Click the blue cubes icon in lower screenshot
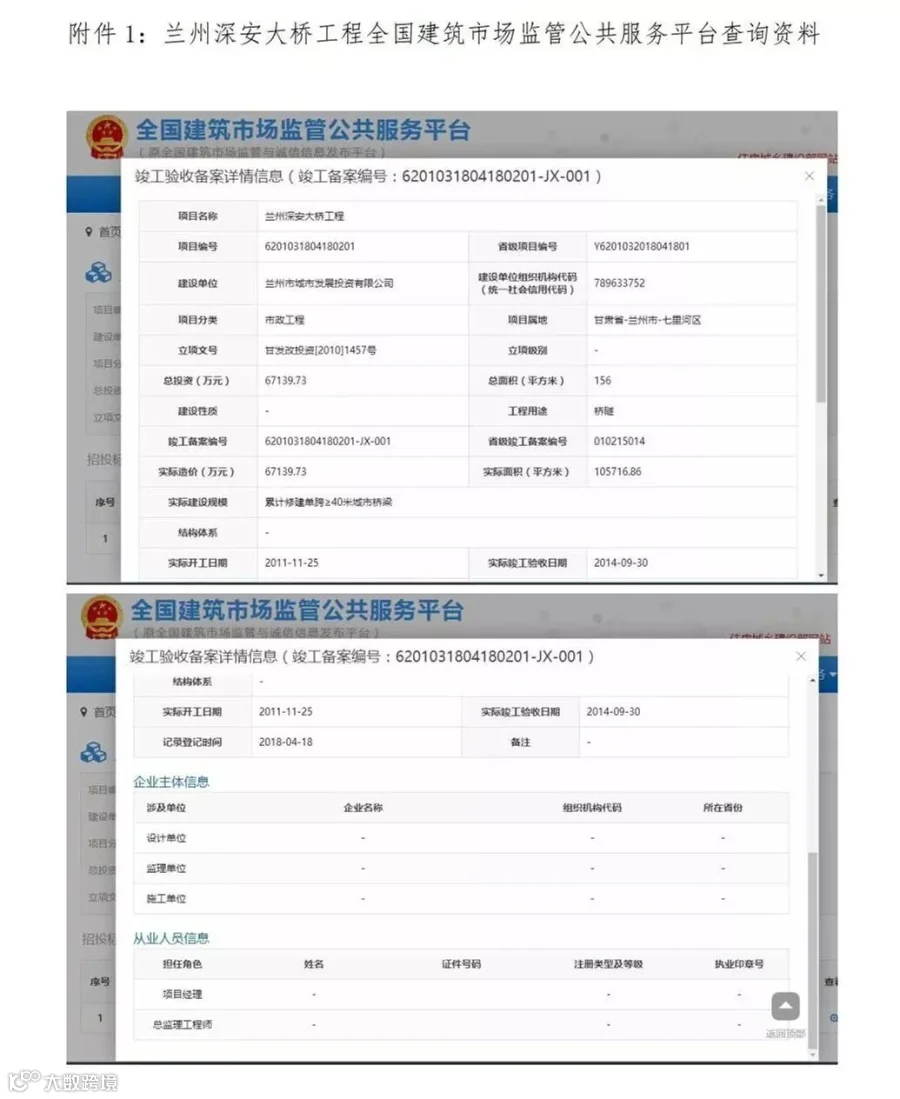This screenshot has height=1099, width=900. (93, 753)
